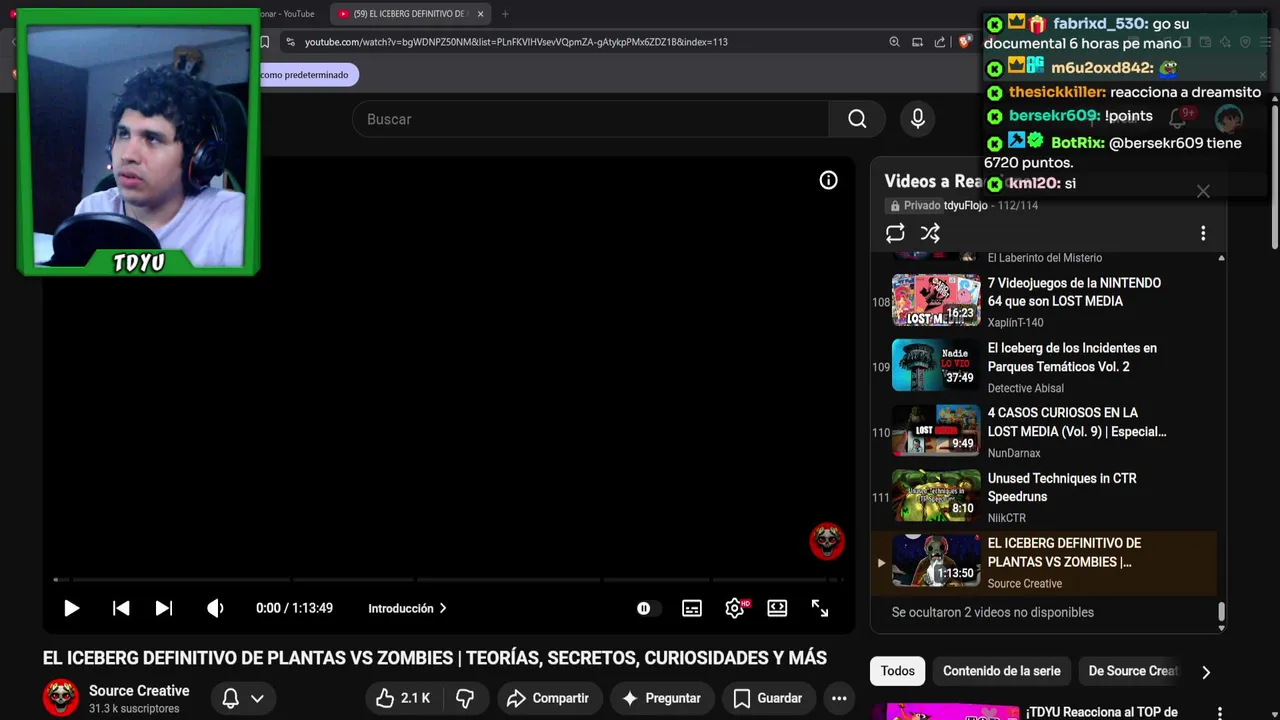
Task: Open the playlist three-dot menu
Action: point(1203,233)
